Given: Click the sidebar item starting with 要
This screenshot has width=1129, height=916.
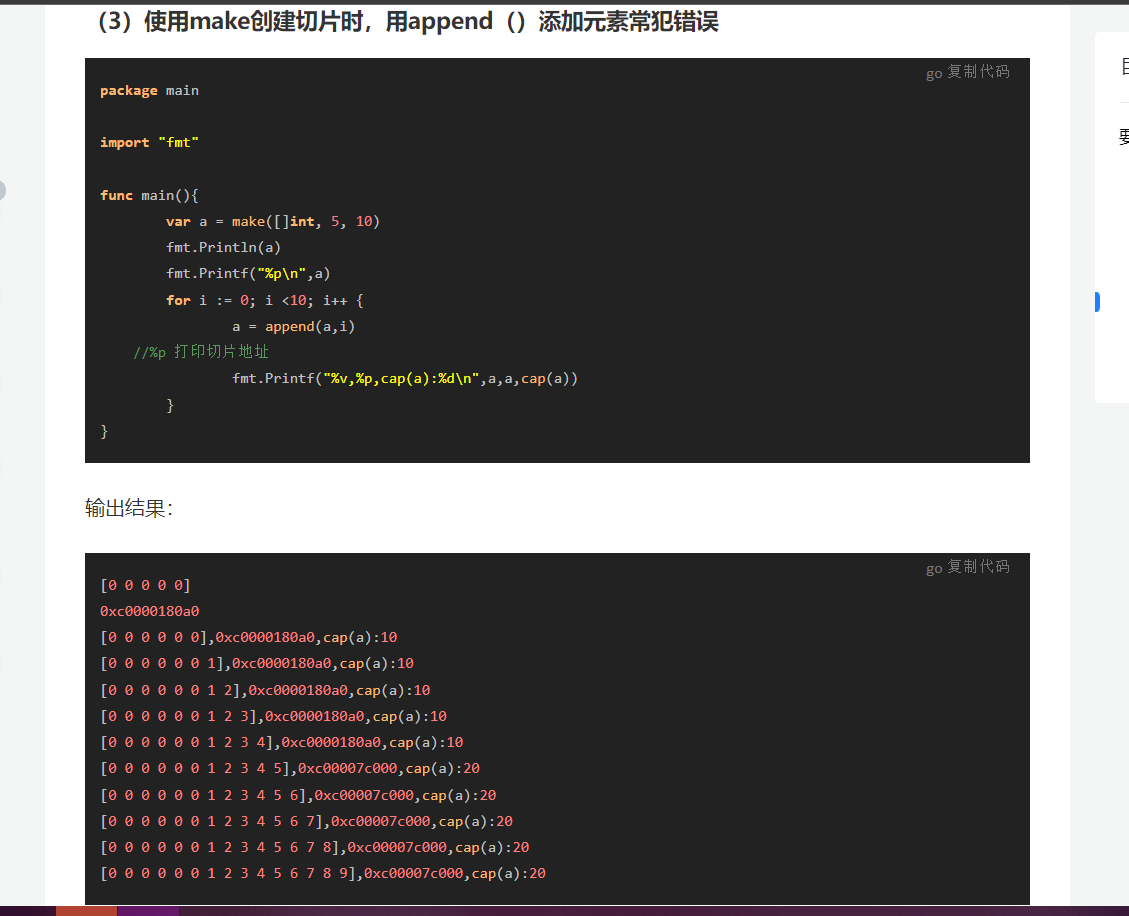Looking at the screenshot, I should [1123, 137].
